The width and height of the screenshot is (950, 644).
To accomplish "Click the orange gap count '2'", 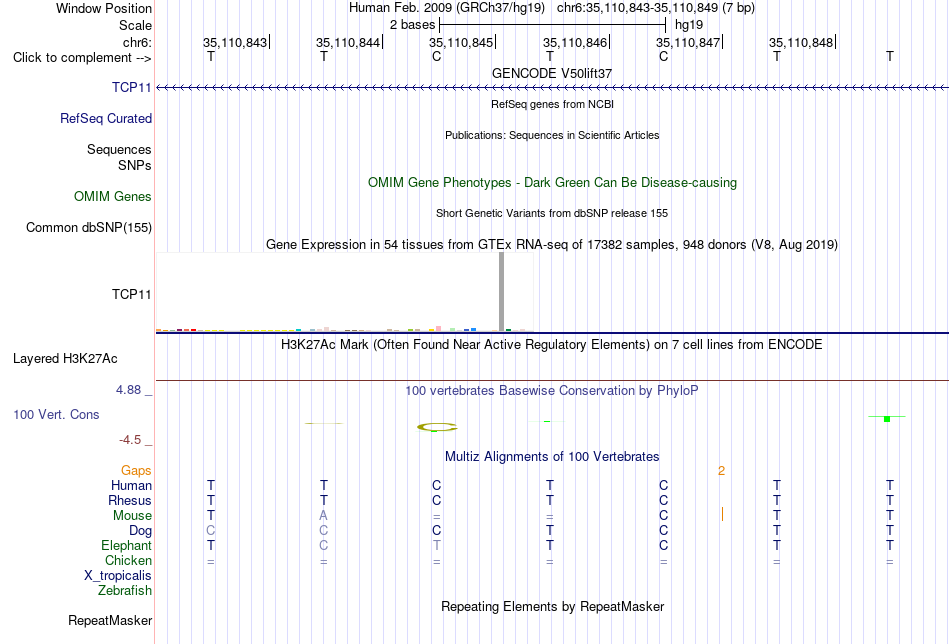I will (x=722, y=471).
